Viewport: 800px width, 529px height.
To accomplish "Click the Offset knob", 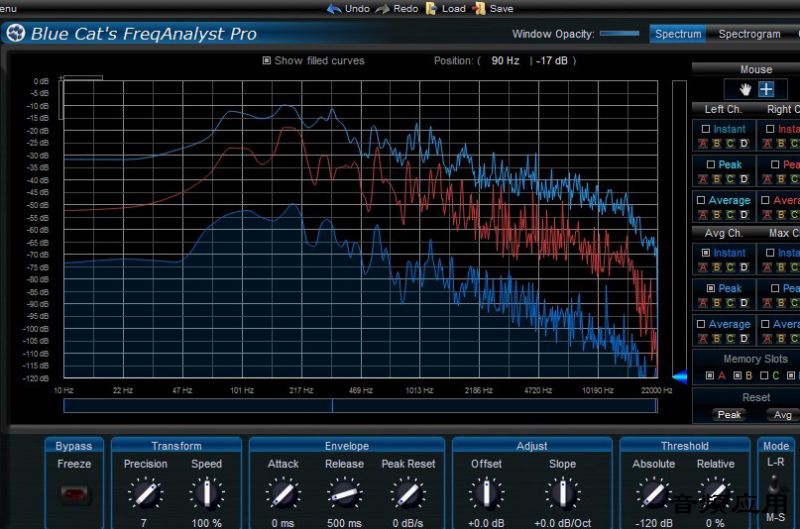I will (486, 494).
